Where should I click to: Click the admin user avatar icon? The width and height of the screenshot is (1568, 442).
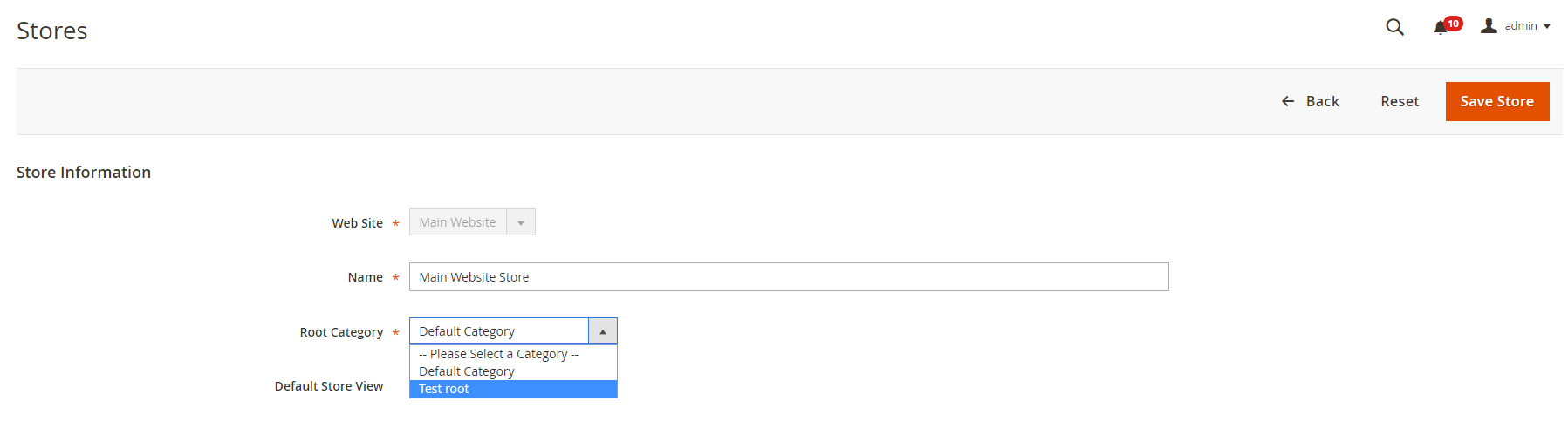coord(1489,26)
